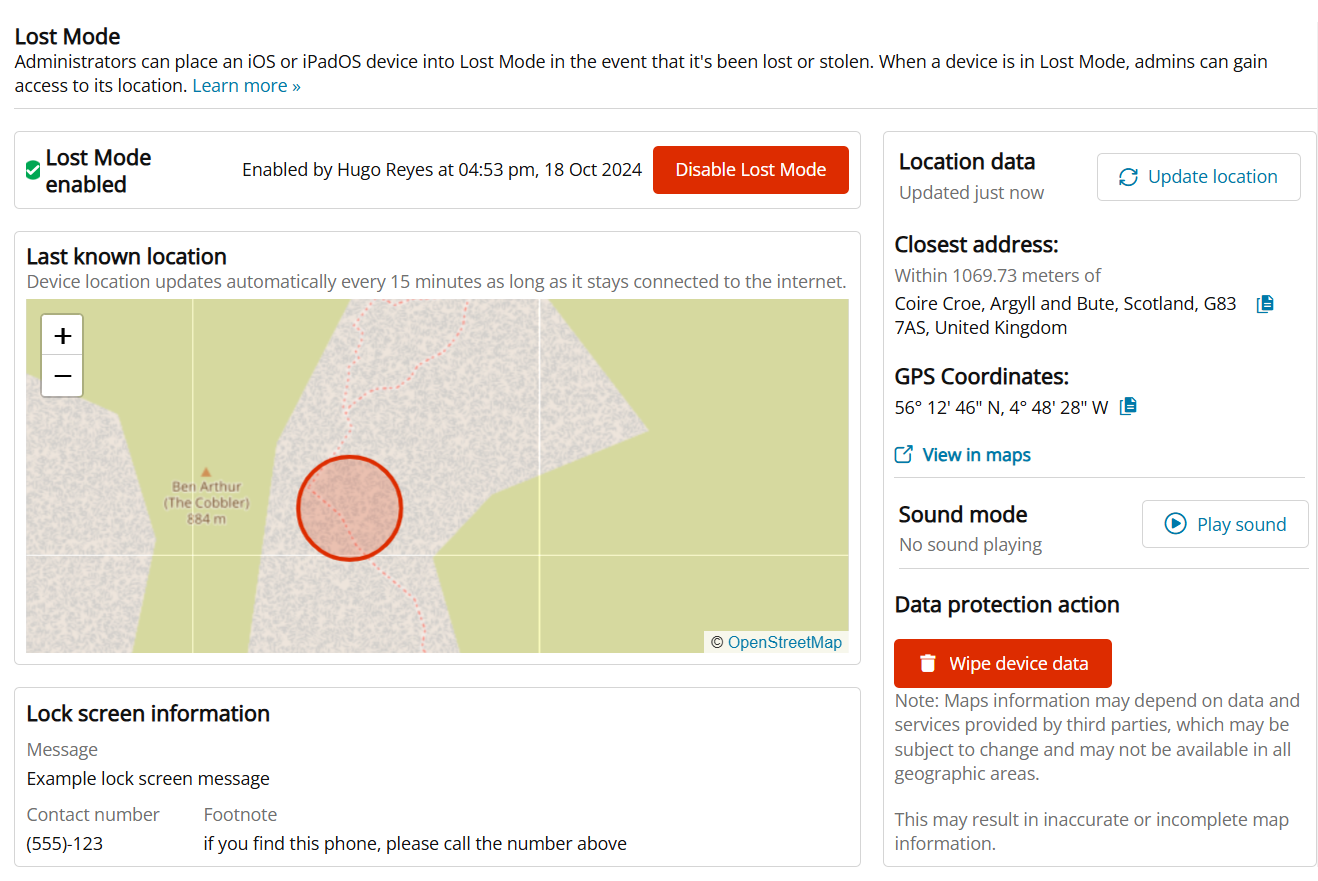Click the trash icon on Wipe device data
This screenshot has width=1318, height=881.
tap(928, 663)
